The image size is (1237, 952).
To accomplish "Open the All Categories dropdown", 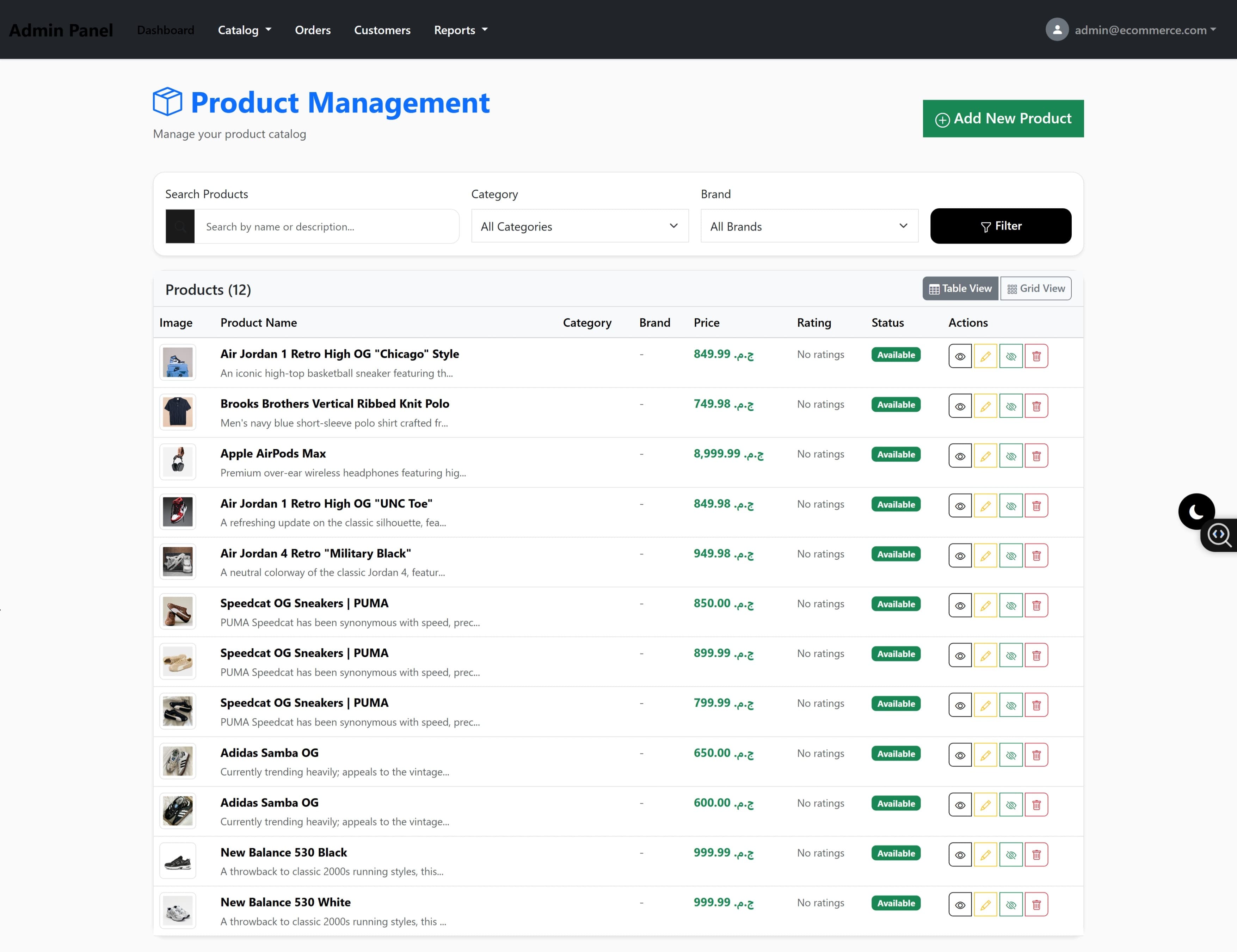I will (580, 226).
